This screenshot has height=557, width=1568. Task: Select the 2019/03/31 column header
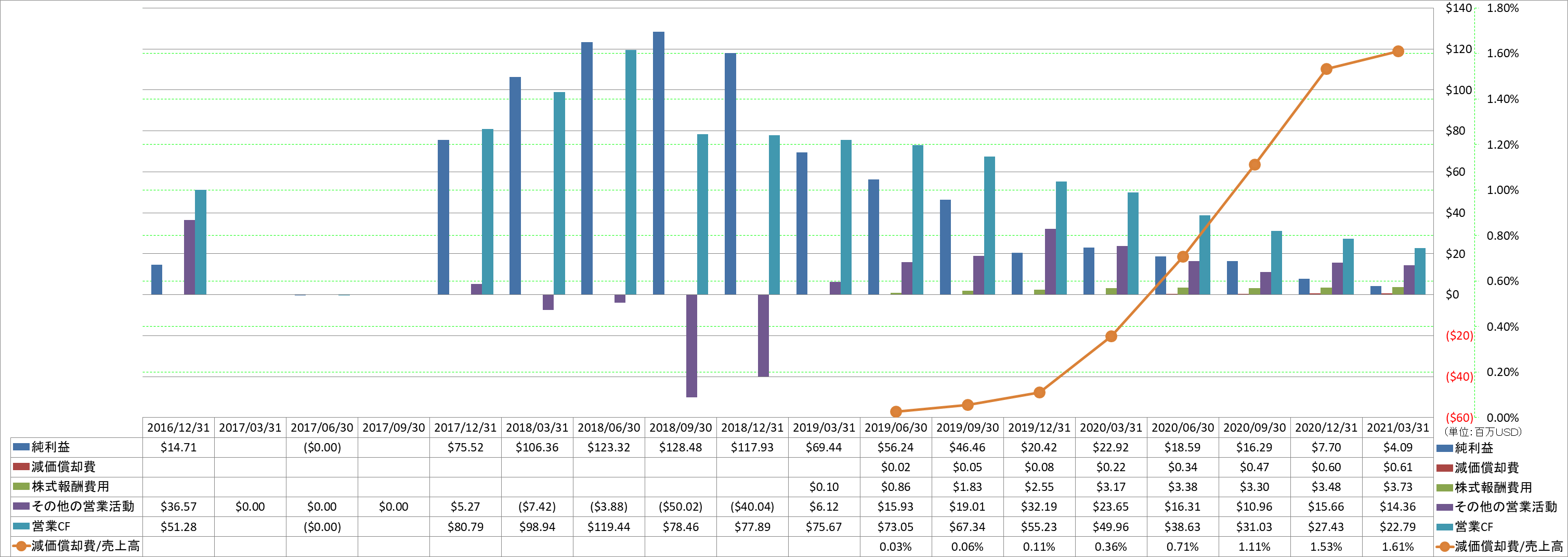click(x=824, y=428)
